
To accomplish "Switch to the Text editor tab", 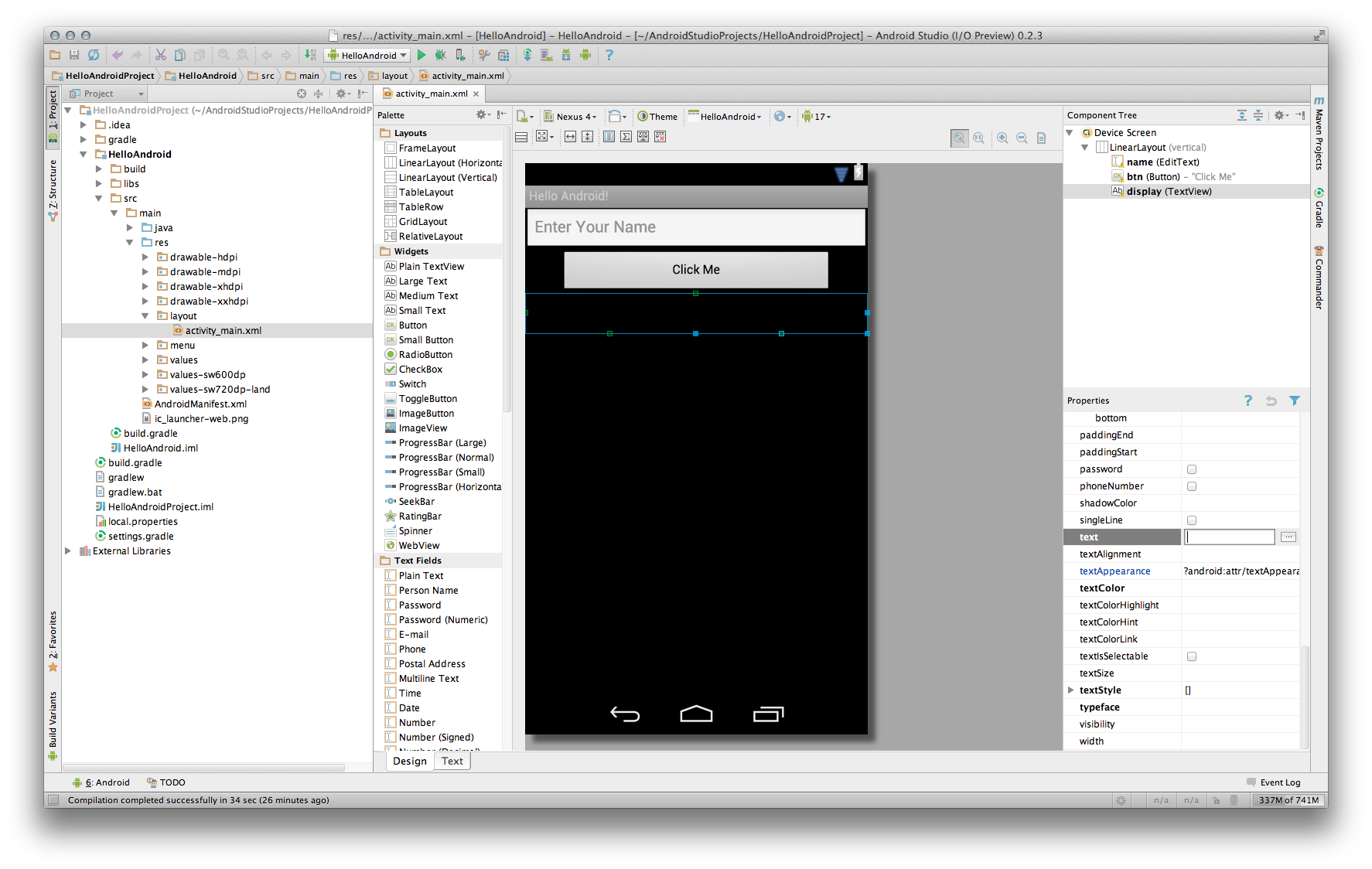I will pos(452,762).
